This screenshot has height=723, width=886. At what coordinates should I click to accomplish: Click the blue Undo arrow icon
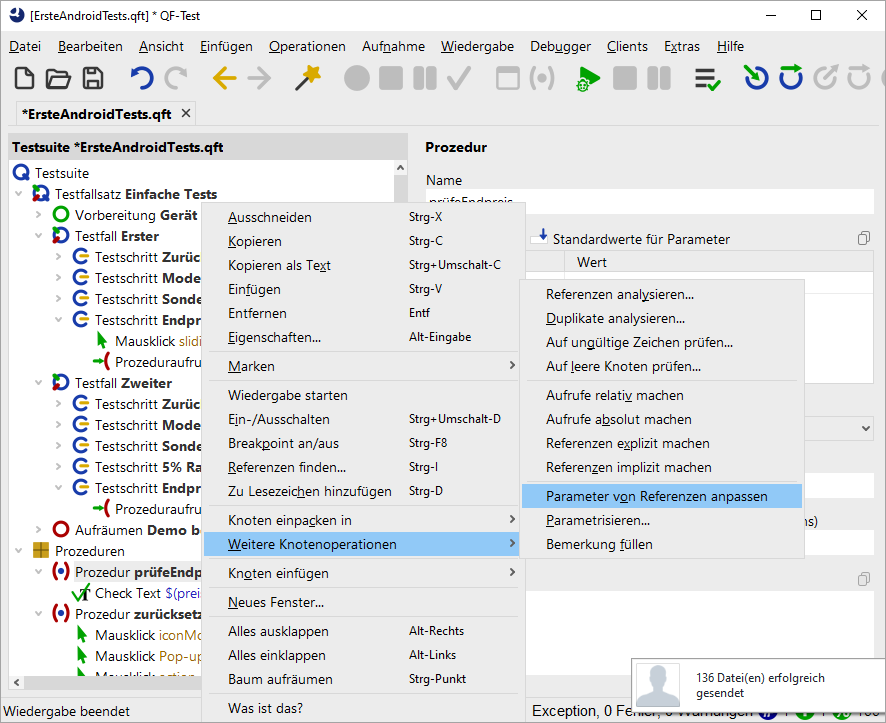142,78
